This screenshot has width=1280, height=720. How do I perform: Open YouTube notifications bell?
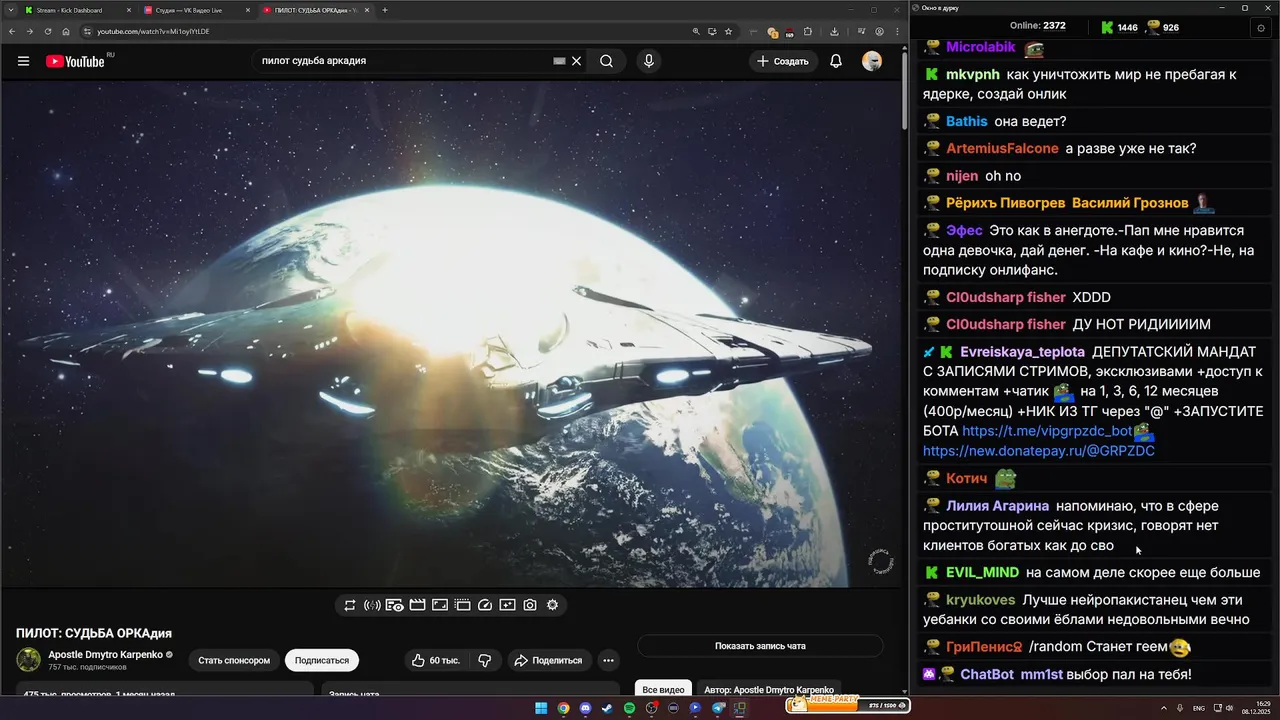pos(836,61)
